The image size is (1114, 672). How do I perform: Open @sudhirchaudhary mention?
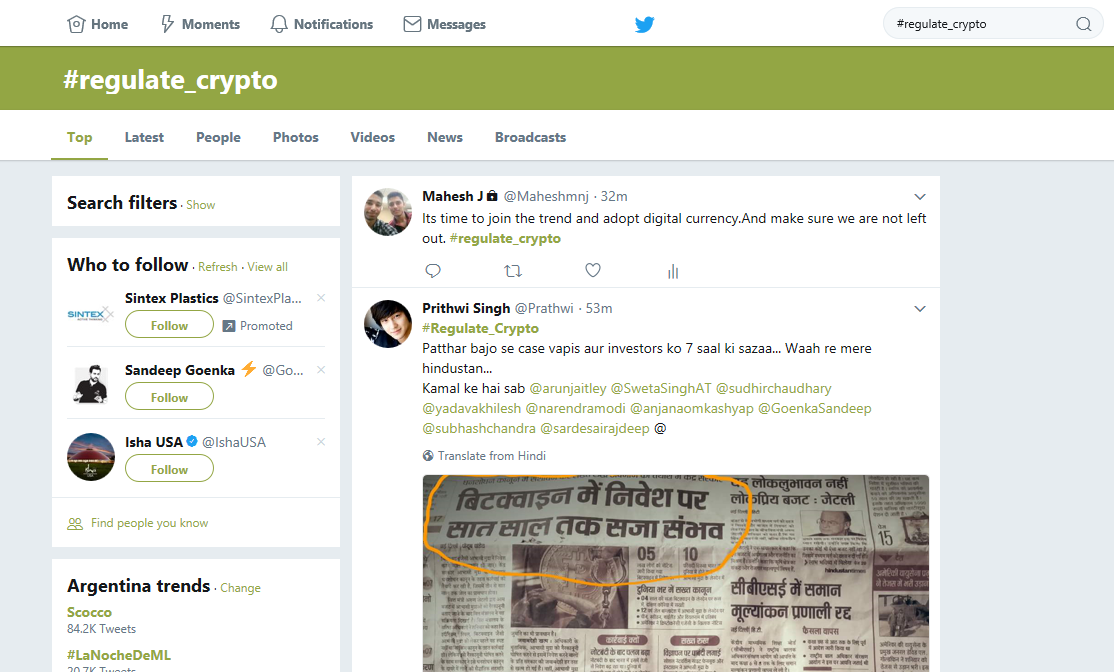click(x=773, y=389)
